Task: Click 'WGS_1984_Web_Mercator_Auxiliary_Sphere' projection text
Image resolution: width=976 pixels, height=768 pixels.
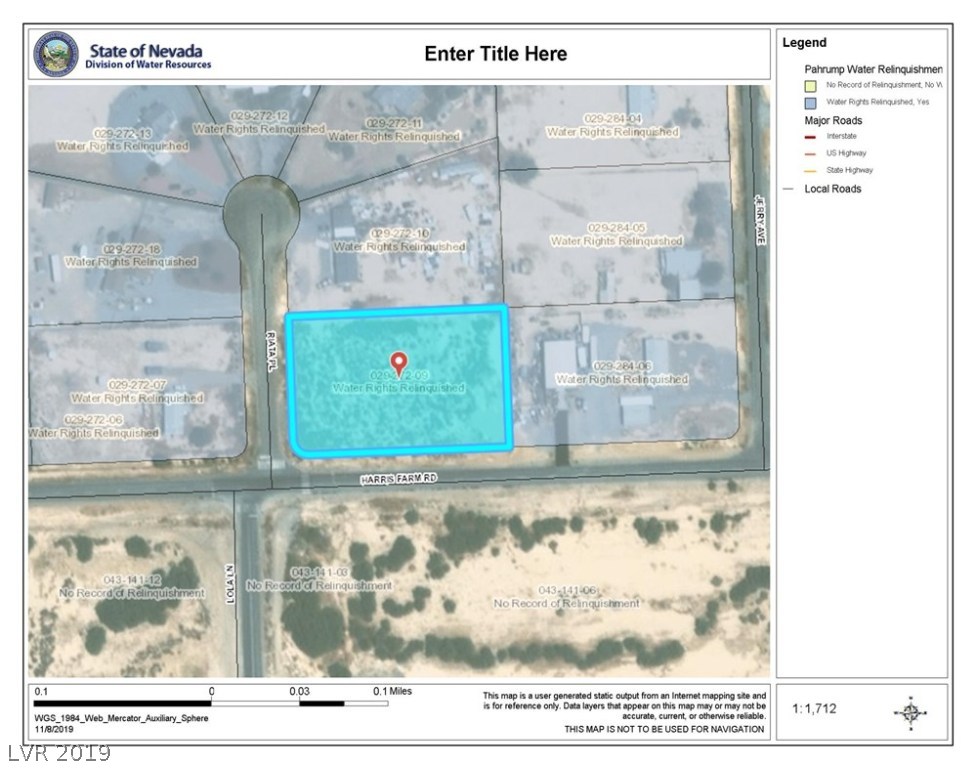Action: pyautogui.click(x=121, y=718)
